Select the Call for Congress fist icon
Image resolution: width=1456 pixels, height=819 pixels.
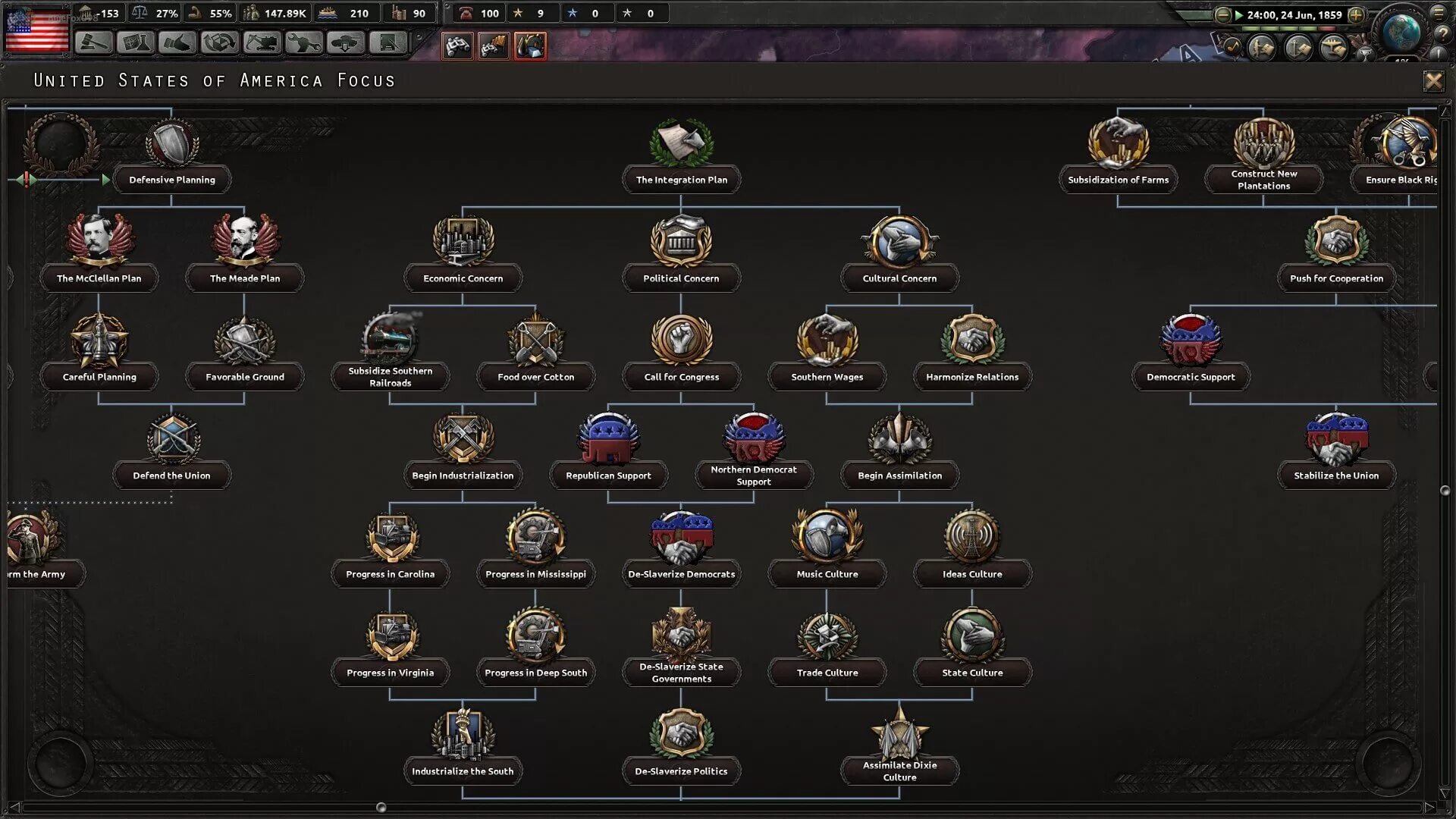pos(681,340)
